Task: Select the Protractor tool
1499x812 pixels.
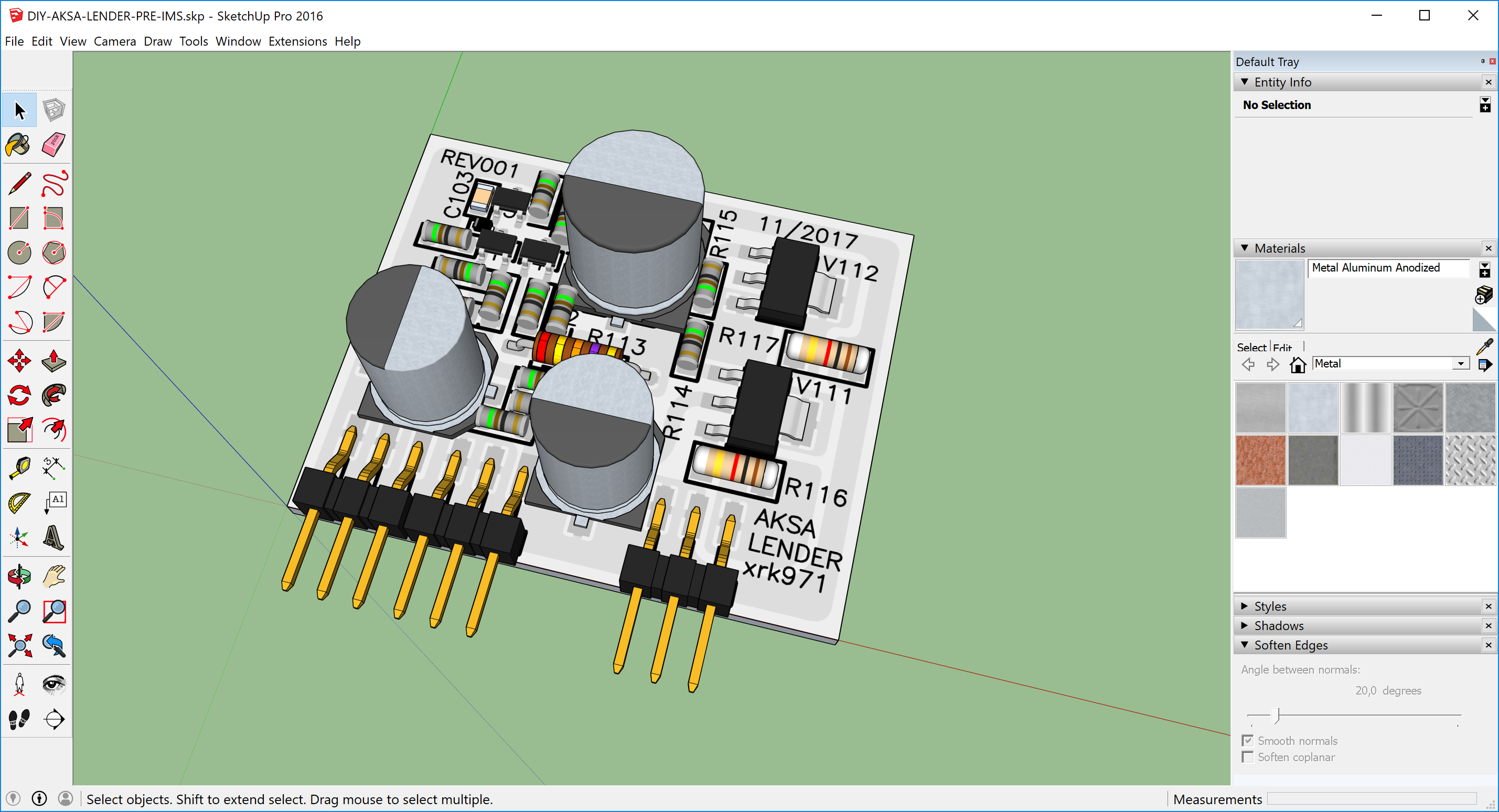Action: point(19,503)
